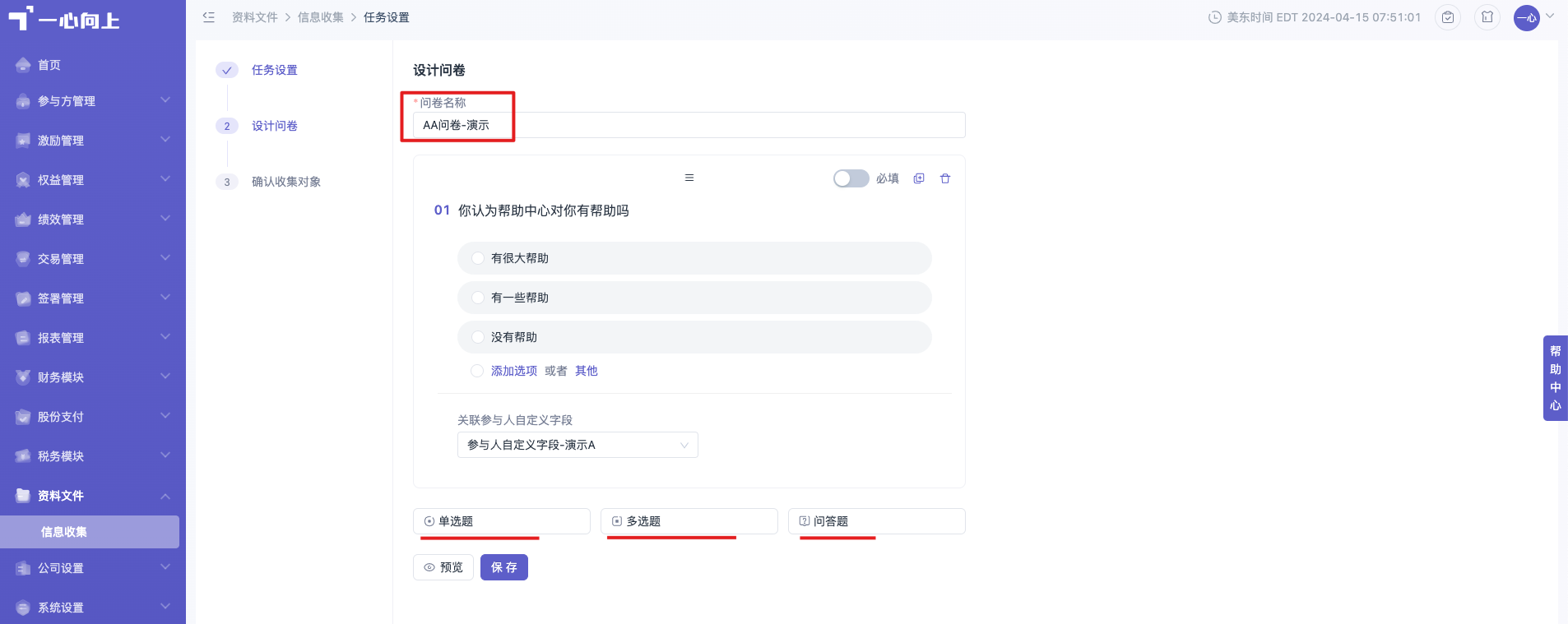Viewport: 1568px width, 624px height.
Task: Expand 权益管理 chevron
Action: [165, 179]
